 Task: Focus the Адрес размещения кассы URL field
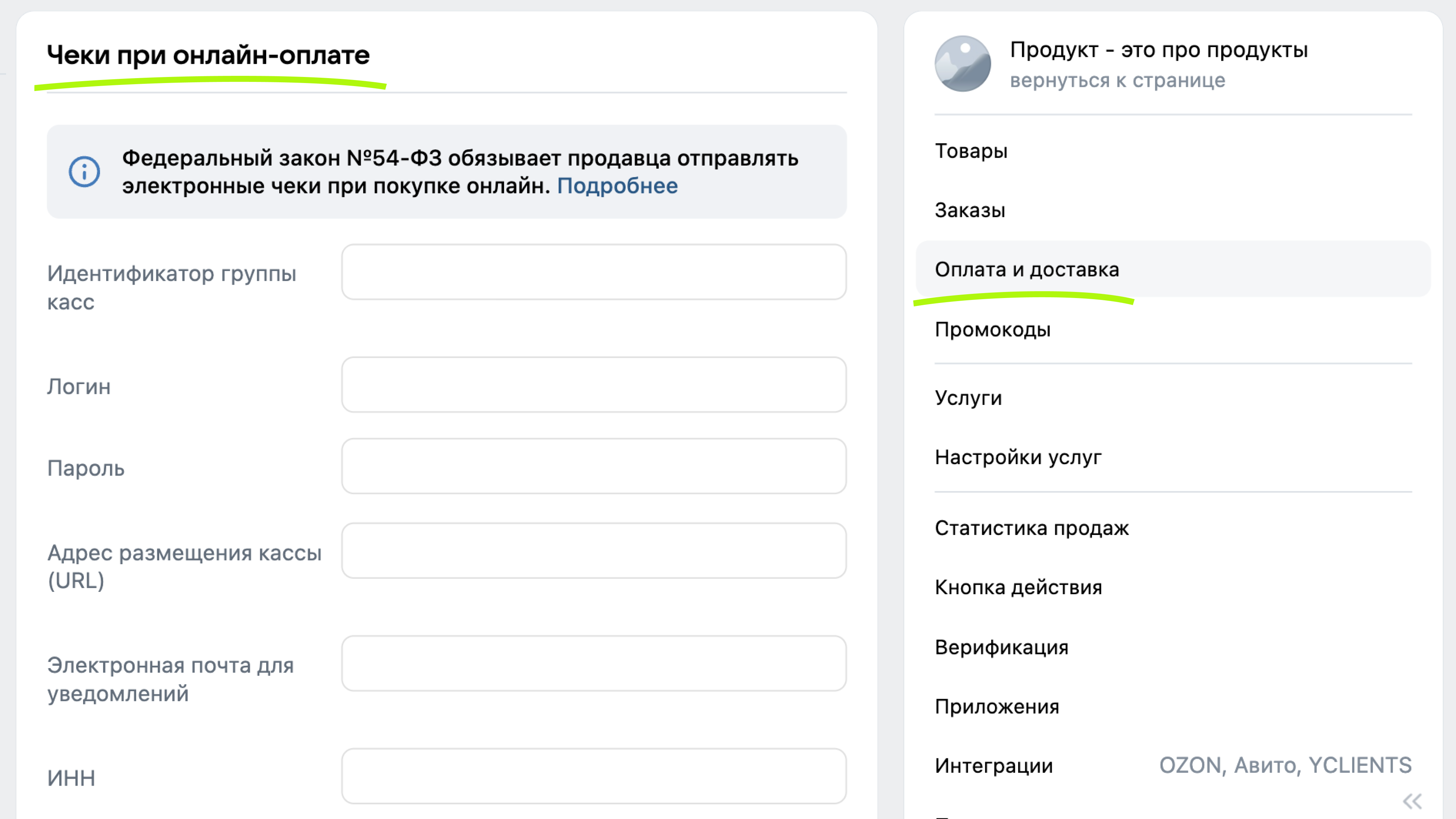tap(593, 551)
